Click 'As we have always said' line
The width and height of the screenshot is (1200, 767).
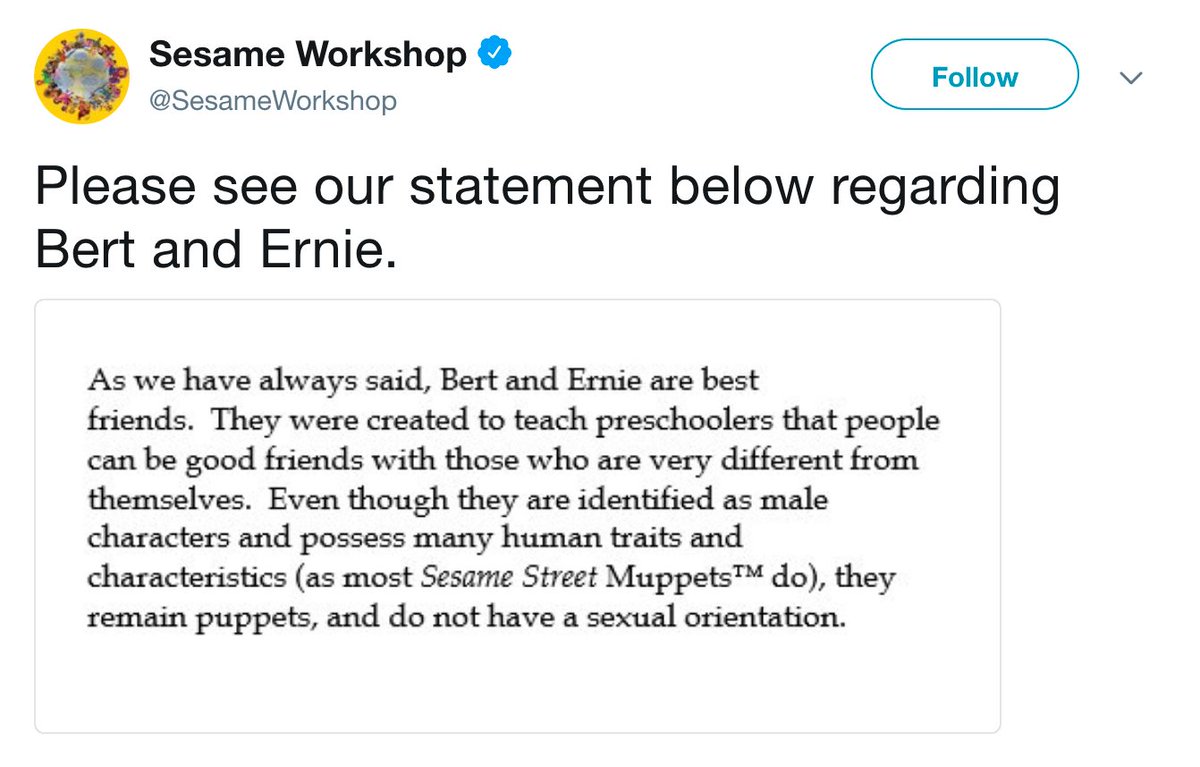260,380
